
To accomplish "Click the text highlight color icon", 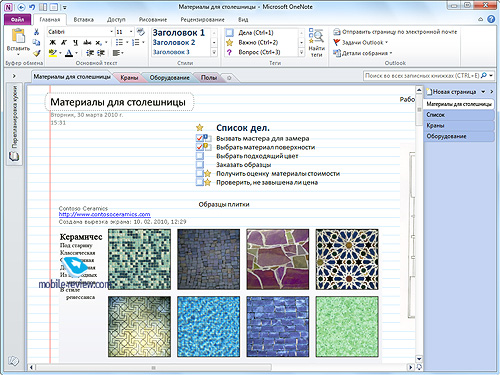I will point(53,53).
